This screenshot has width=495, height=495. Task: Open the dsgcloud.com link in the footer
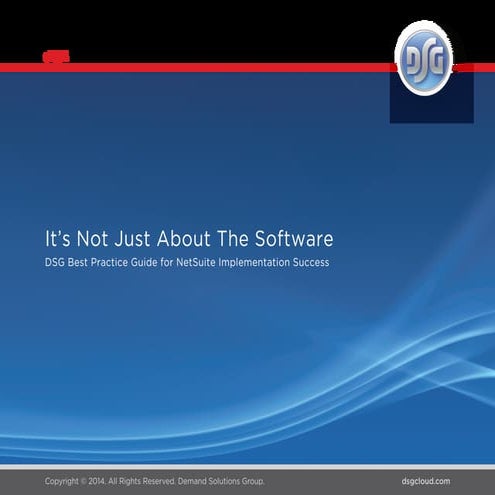click(426, 481)
